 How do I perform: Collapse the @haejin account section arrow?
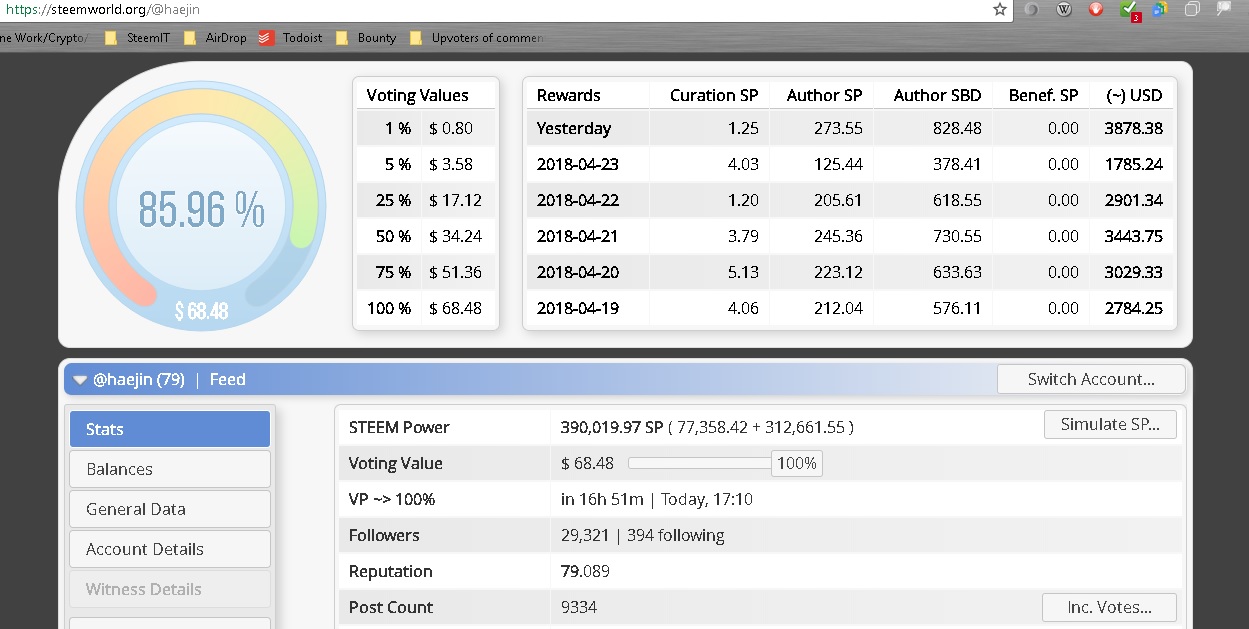pos(80,380)
